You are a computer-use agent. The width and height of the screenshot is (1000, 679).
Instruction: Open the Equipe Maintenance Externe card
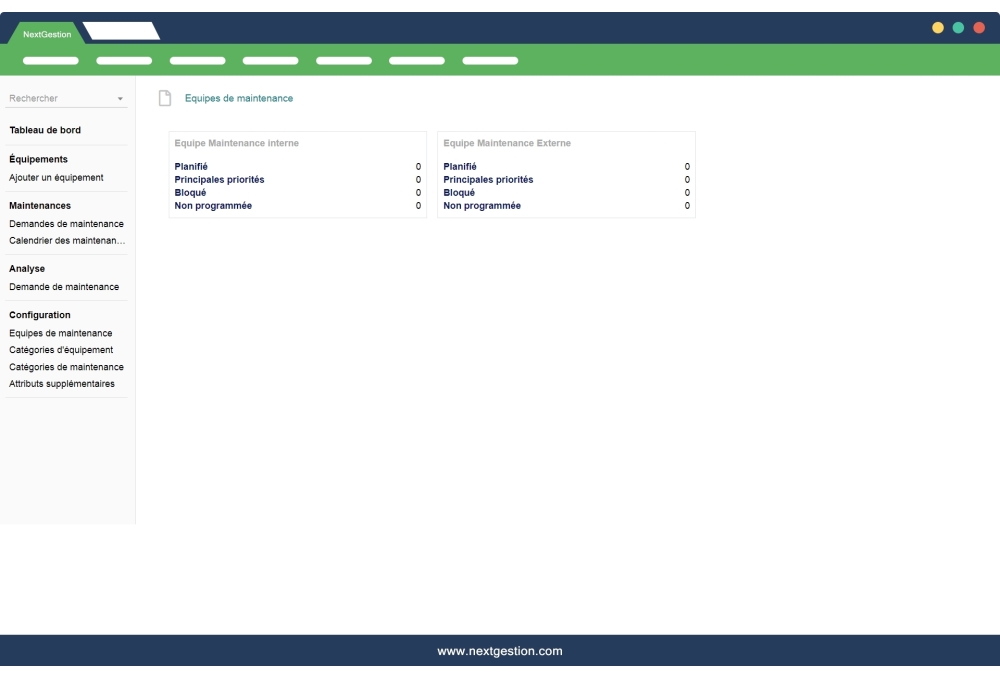(507, 143)
